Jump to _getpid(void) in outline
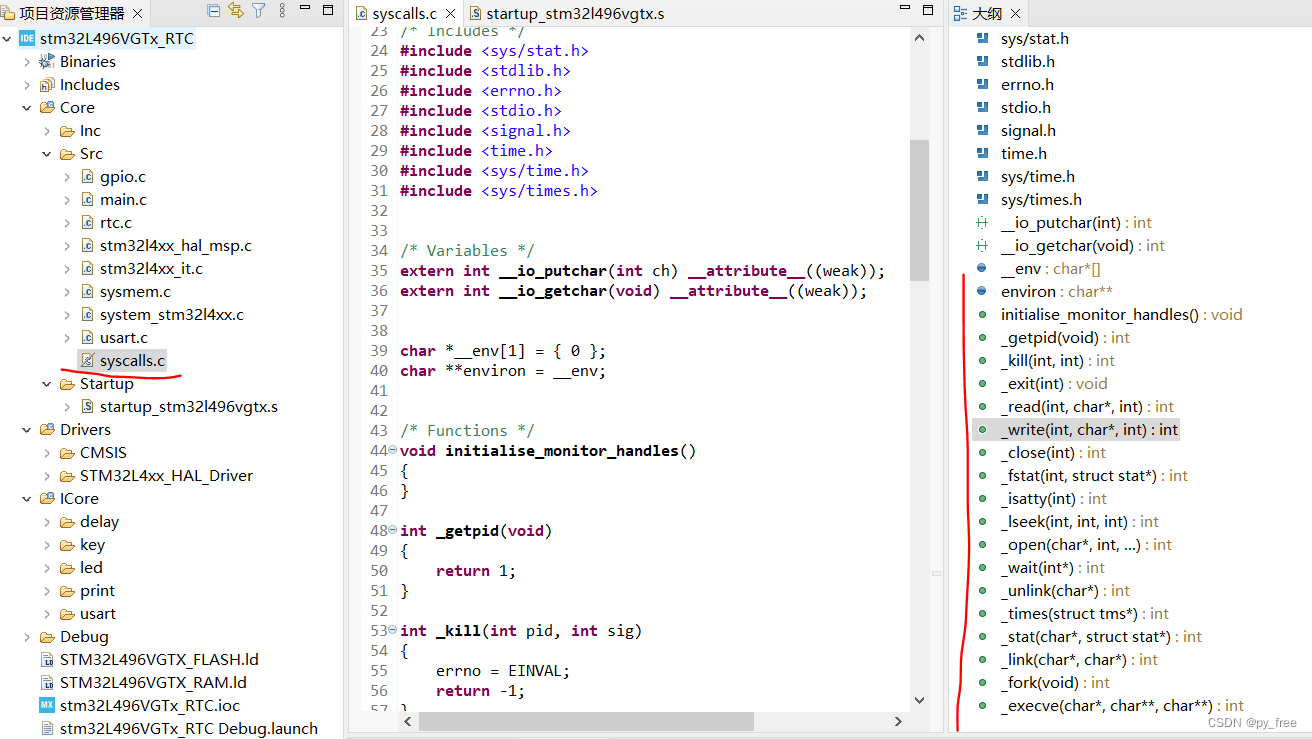Image resolution: width=1312 pixels, height=739 pixels. coord(1065,338)
